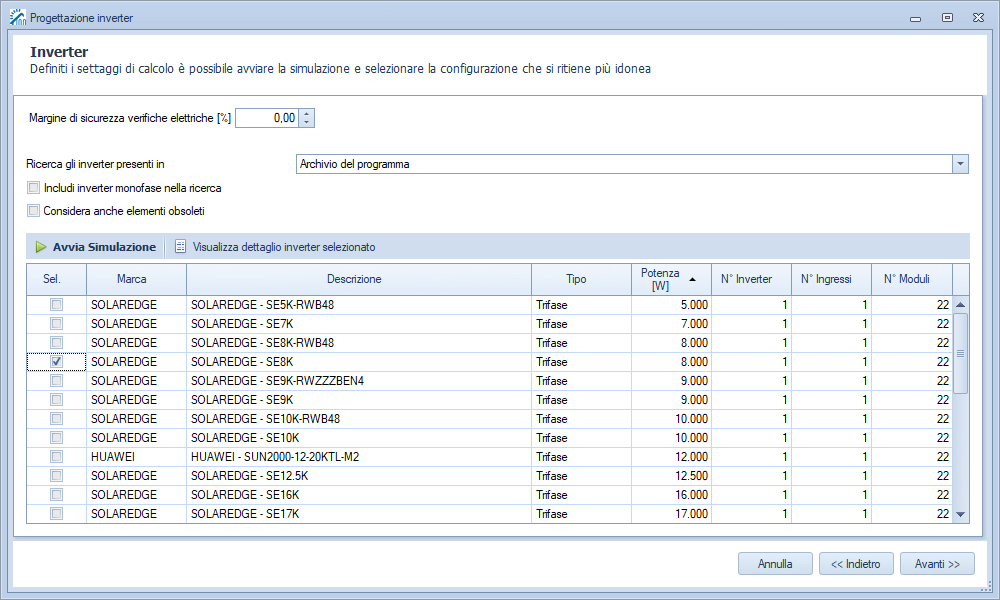
Task: Click the Annulla button
Action: click(x=775, y=564)
